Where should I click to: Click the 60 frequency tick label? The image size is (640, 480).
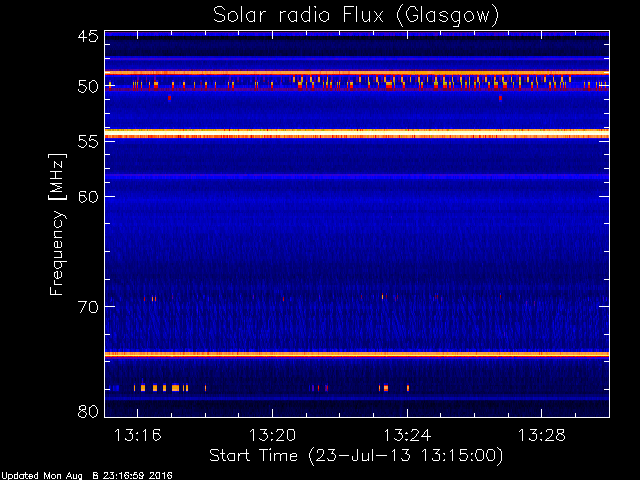coord(88,197)
